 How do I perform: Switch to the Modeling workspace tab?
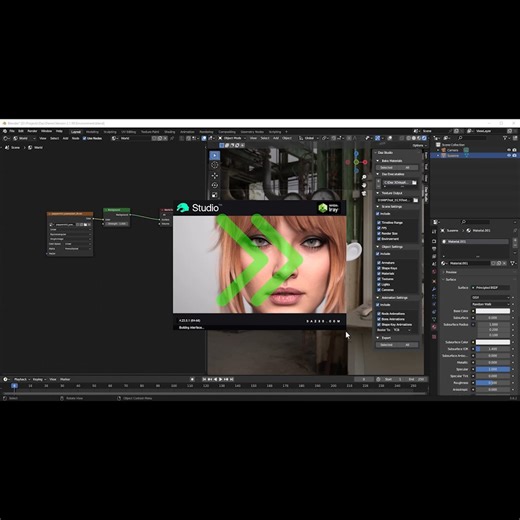click(x=92, y=132)
